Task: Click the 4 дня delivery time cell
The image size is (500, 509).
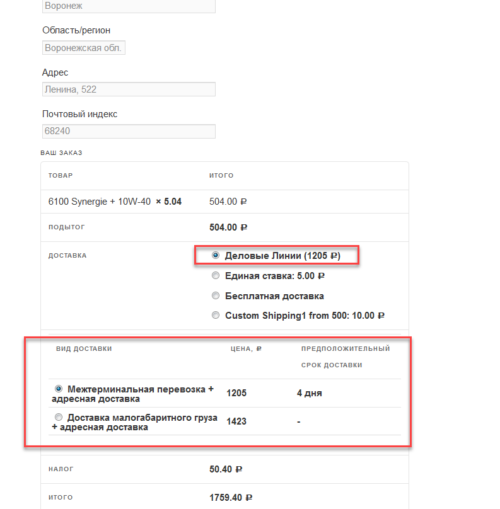Action: (309, 393)
